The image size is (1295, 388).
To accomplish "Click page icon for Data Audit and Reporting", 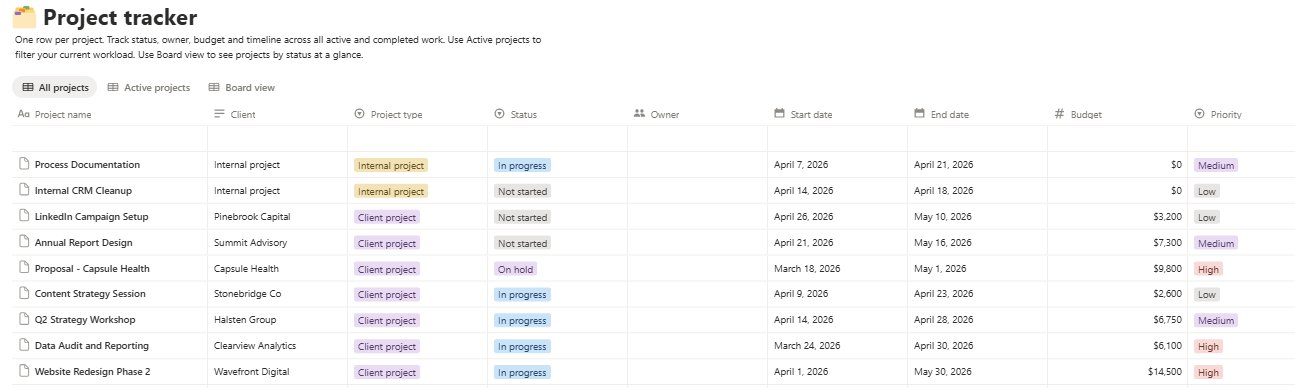I will (24, 346).
